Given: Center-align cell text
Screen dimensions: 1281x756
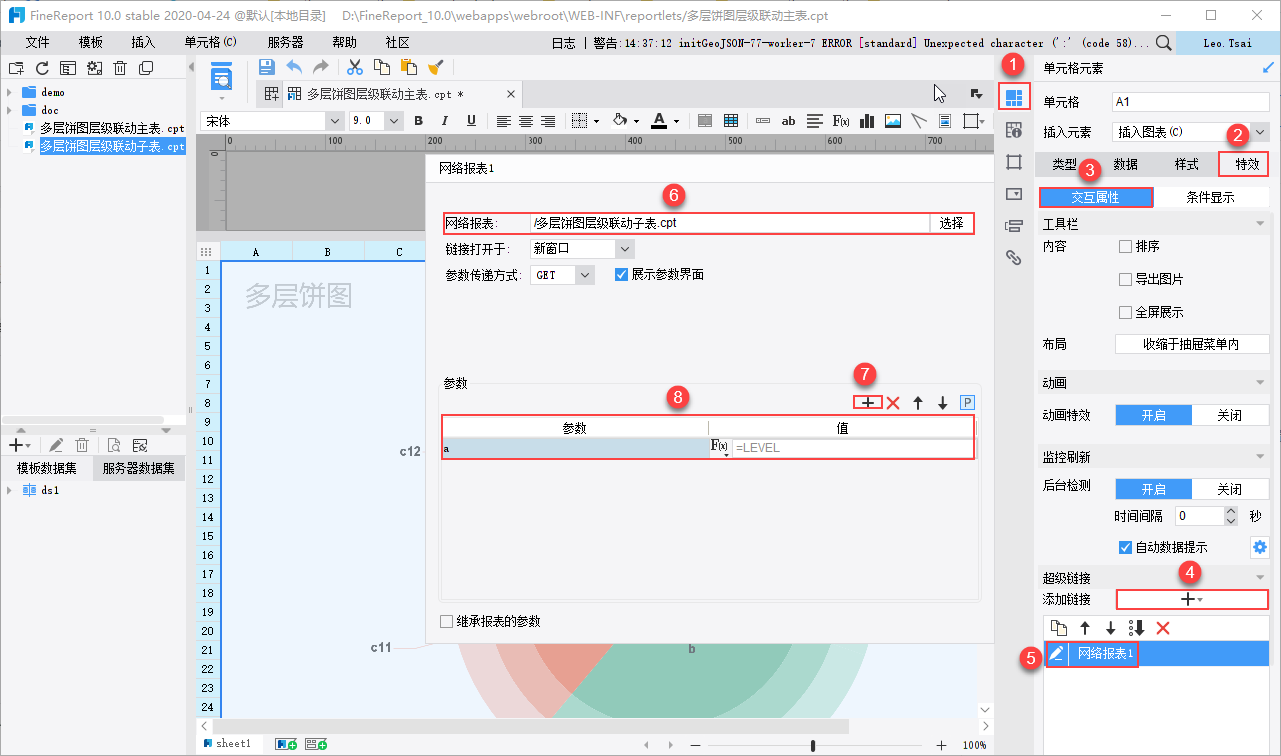Looking at the screenshot, I should 526,121.
